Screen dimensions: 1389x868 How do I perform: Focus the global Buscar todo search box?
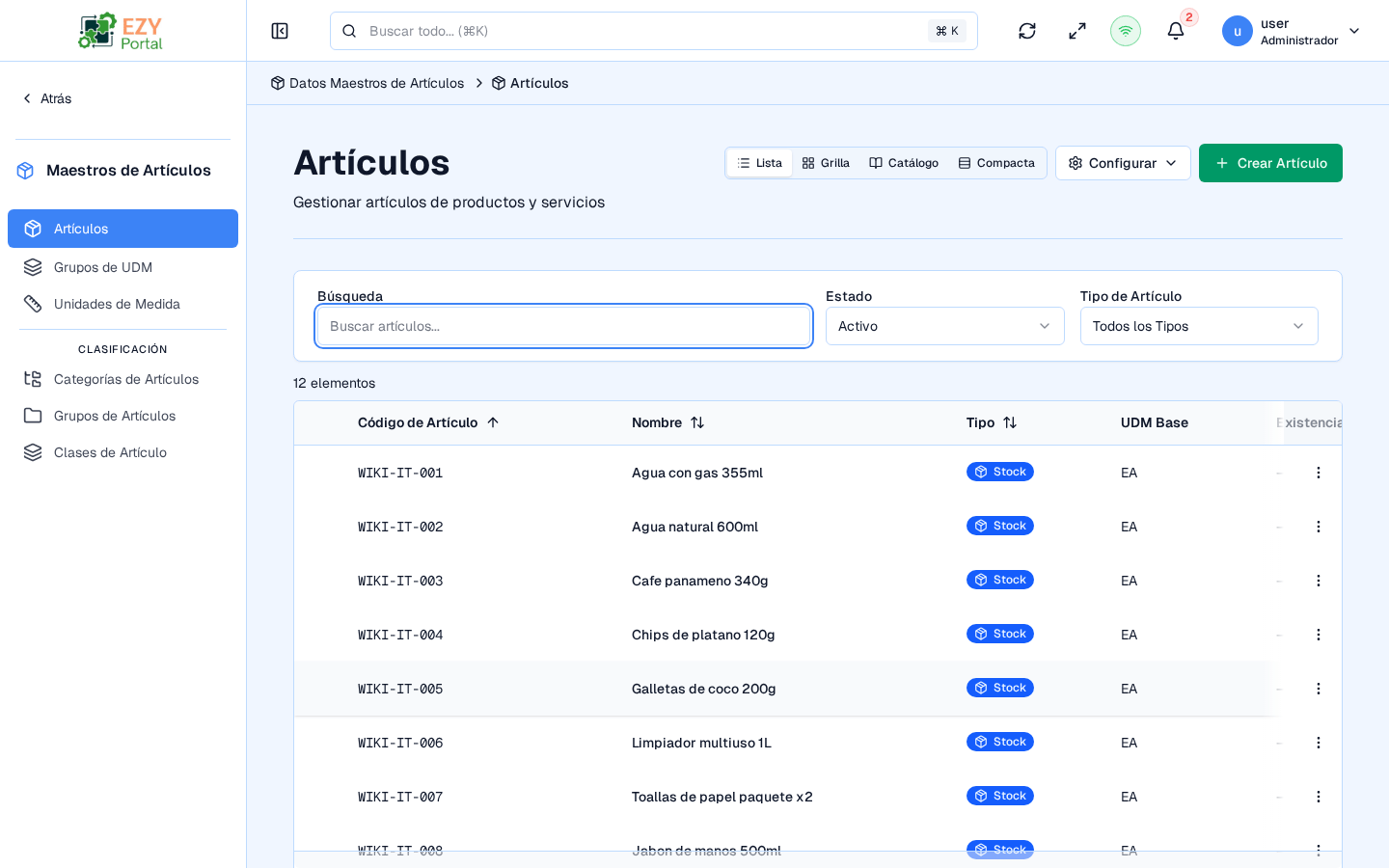(654, 31)
